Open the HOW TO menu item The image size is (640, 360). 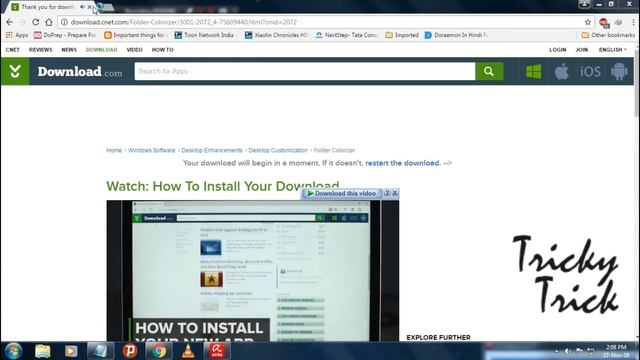pos(162,50)
